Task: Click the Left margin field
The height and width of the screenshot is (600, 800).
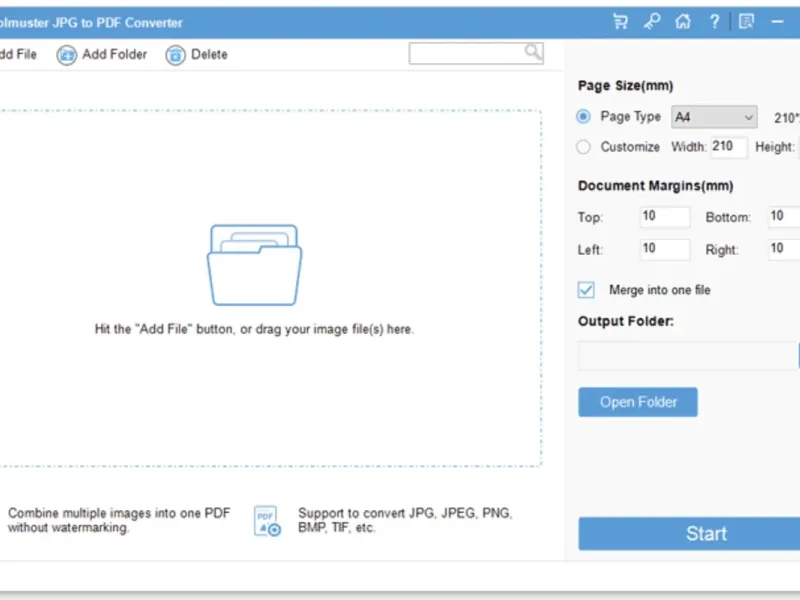Action: (665, 249)
